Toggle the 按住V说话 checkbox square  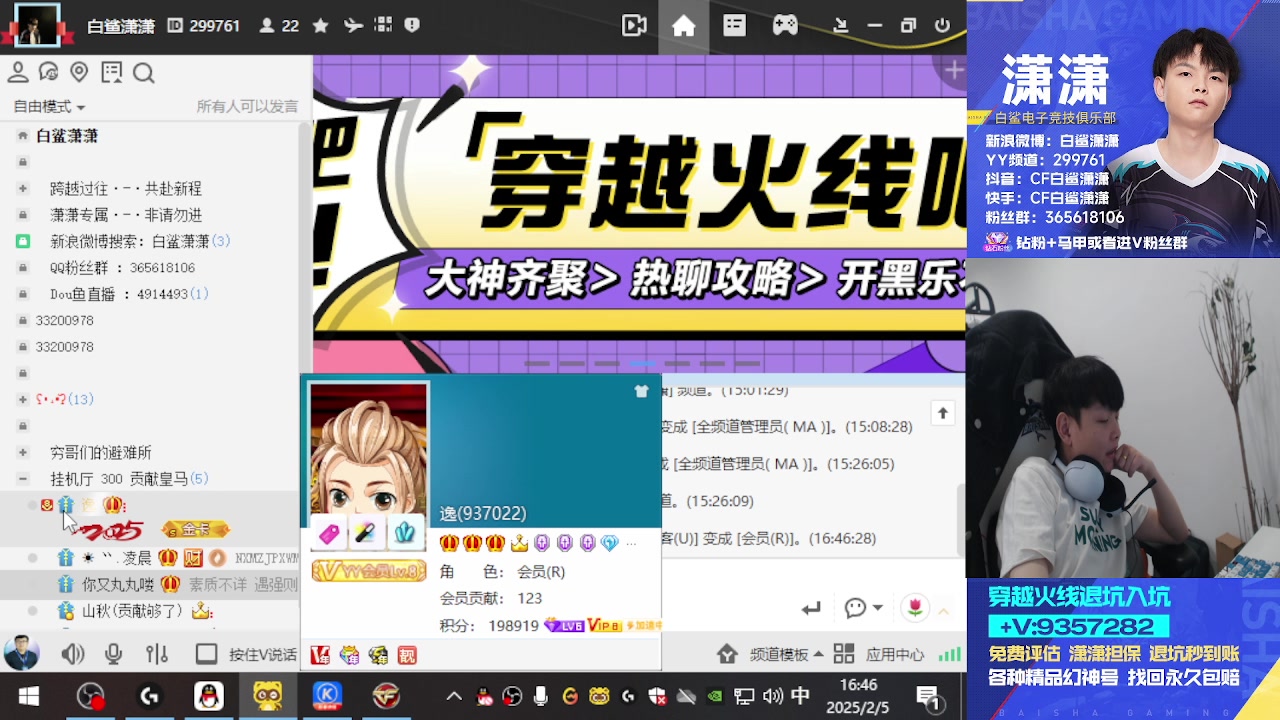(207, 655)
